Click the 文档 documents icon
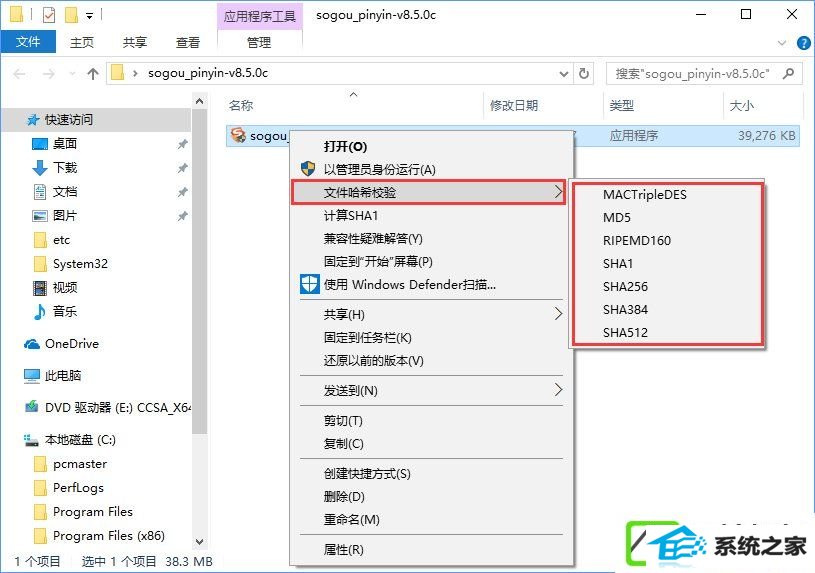Image resolution: width=815 pixels, height=573 pixels. point(40,191)
